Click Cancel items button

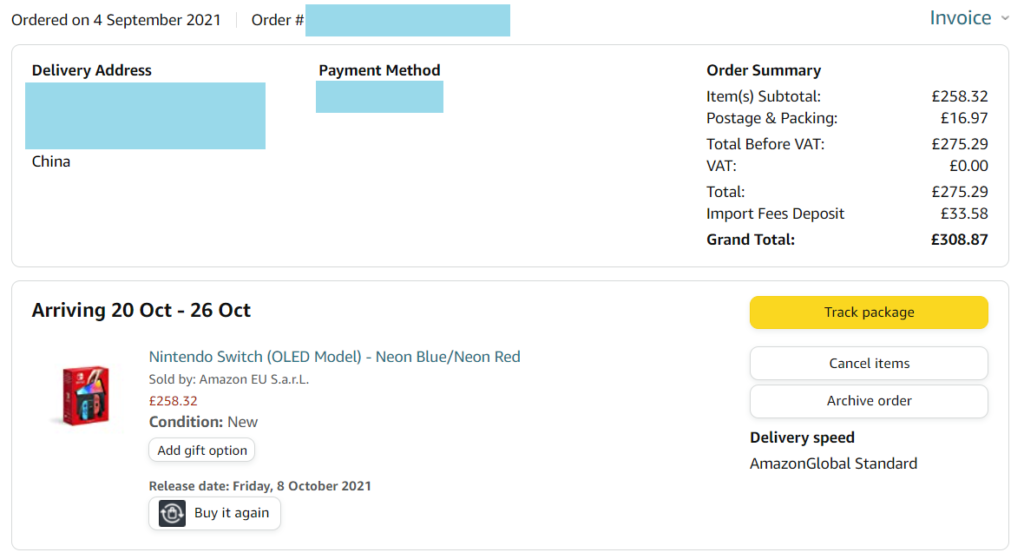868,363
